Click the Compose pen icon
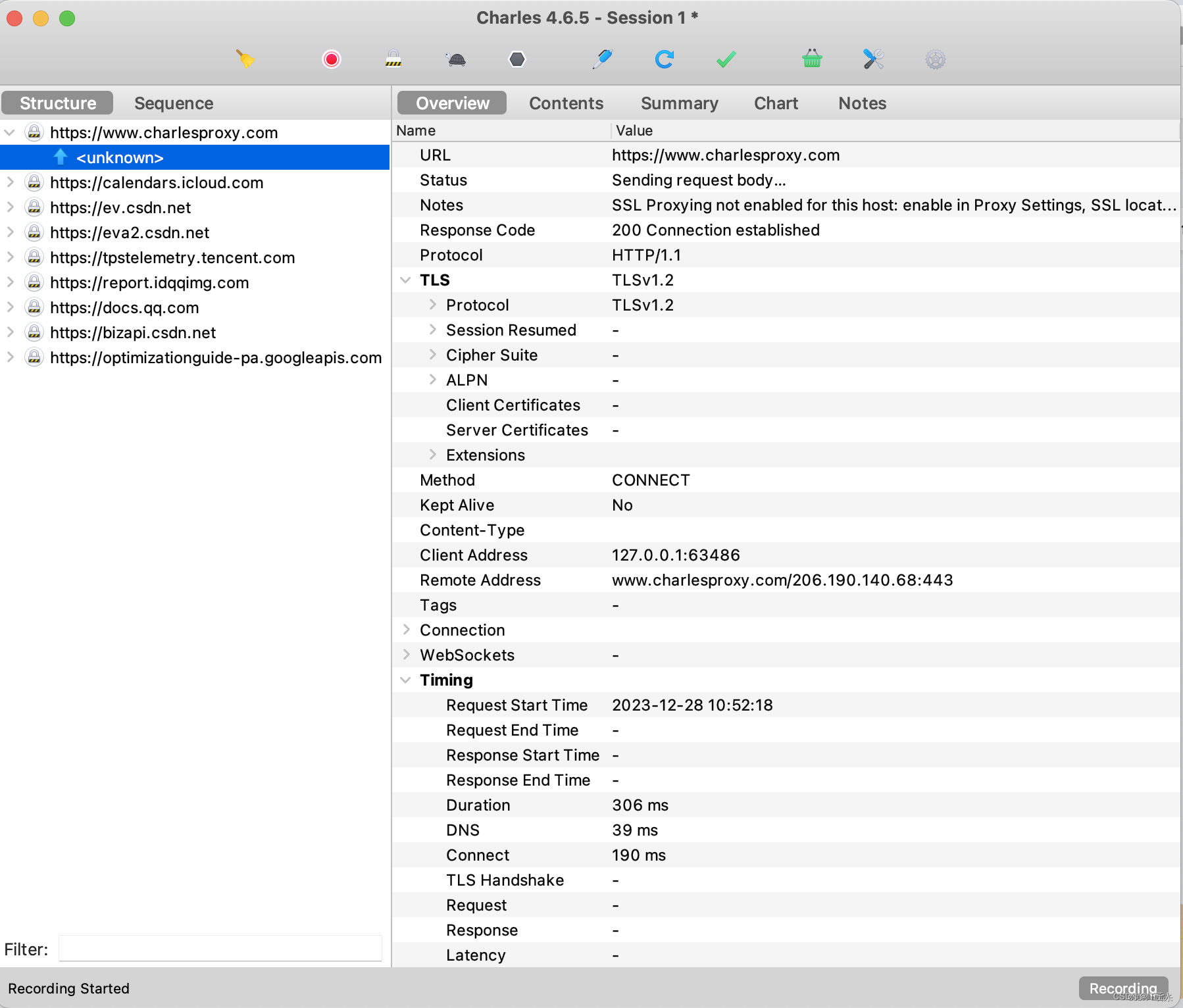 pyautogui.click(x=602, y=59)
